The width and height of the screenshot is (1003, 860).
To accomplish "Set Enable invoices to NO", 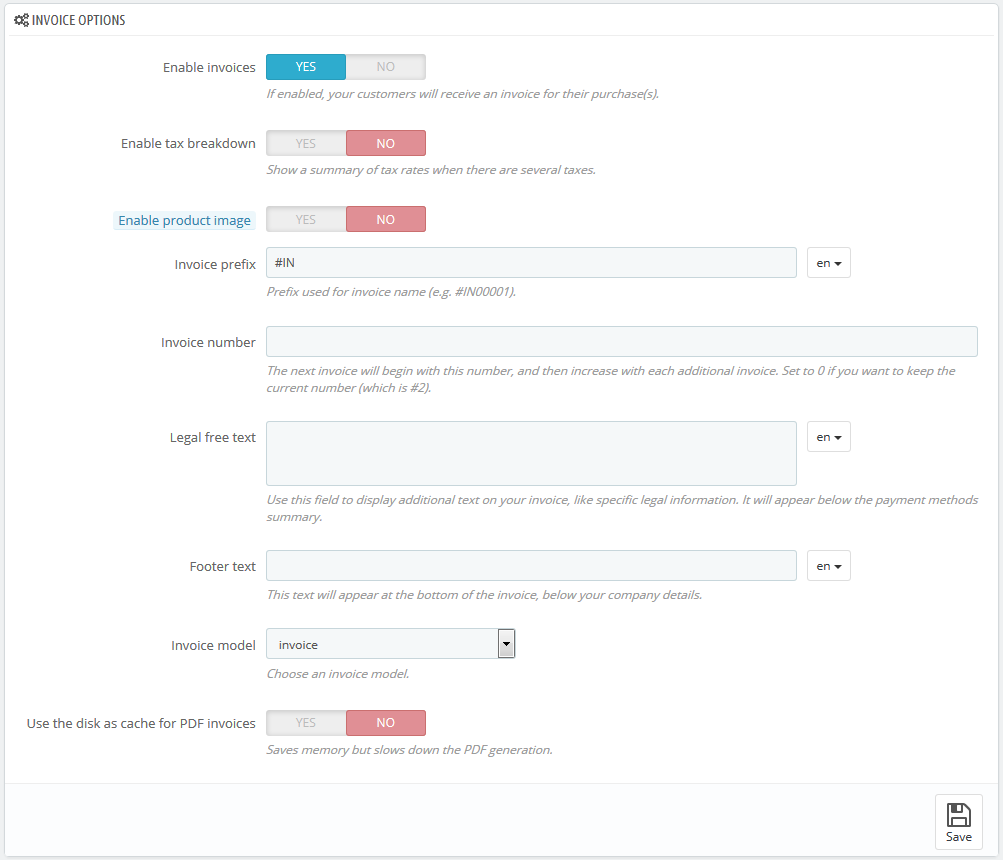I will tap(386, 67).
